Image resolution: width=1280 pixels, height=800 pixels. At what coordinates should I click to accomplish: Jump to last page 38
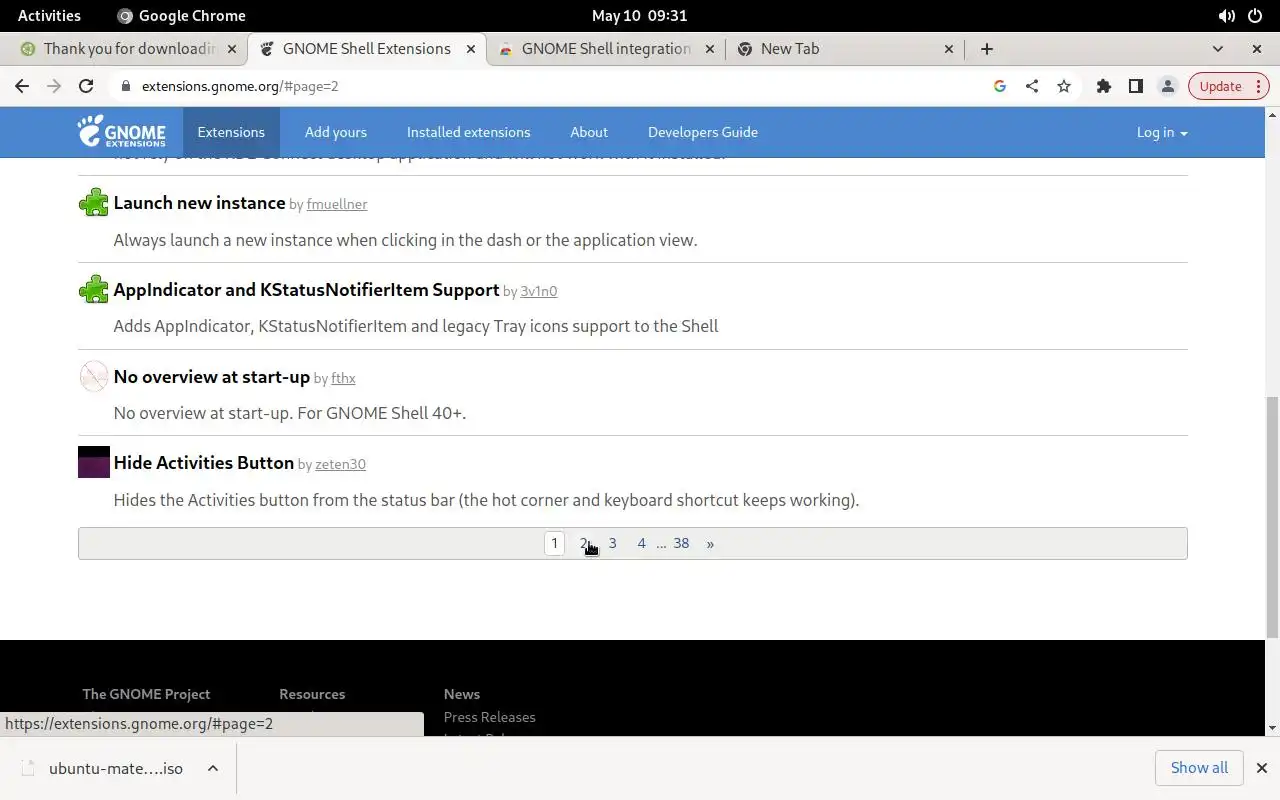coord(681,543)
